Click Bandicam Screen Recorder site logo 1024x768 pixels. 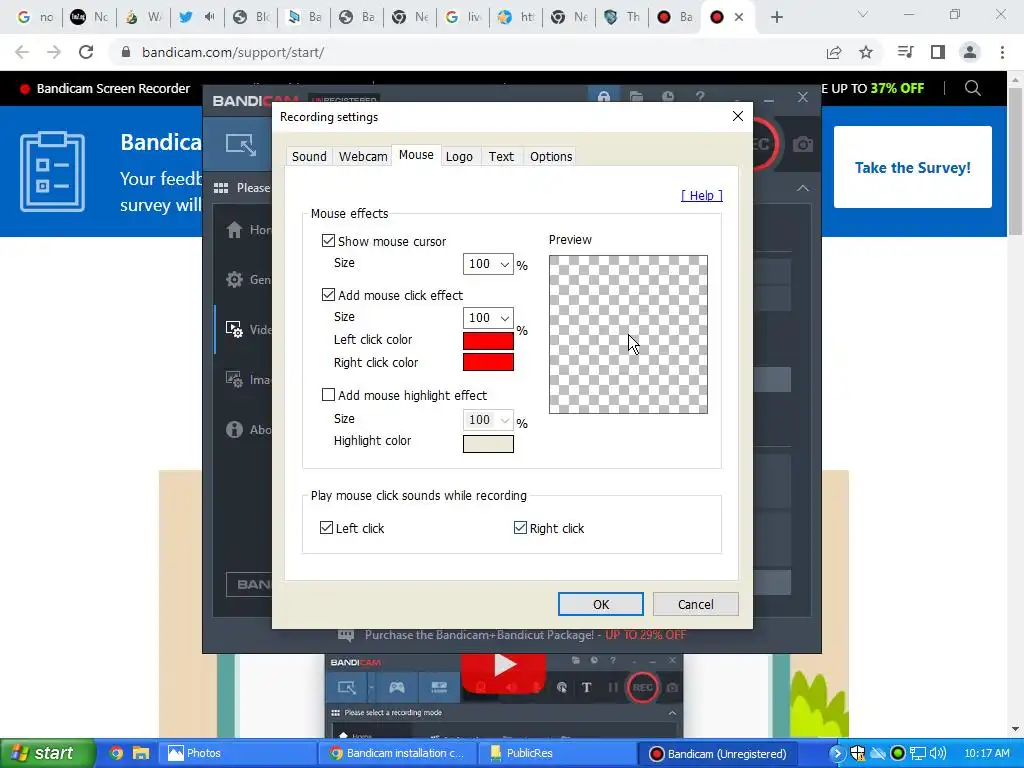pyautogui.click(x=105, y=88)
